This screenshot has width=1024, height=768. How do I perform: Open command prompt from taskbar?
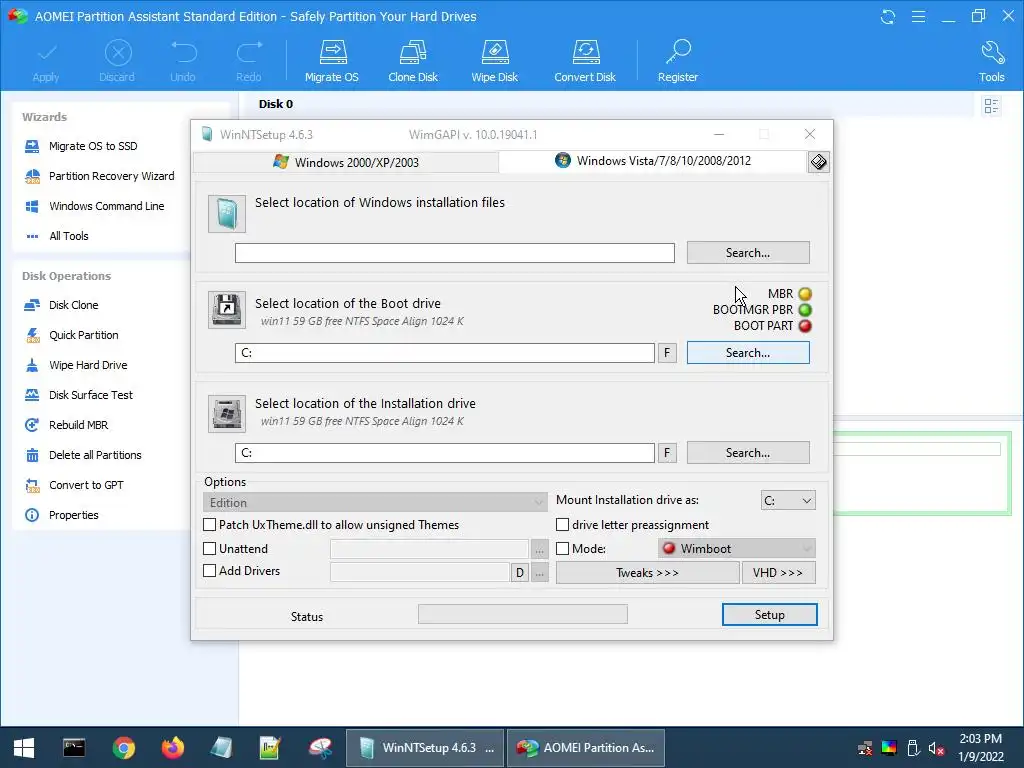(74, 748)
